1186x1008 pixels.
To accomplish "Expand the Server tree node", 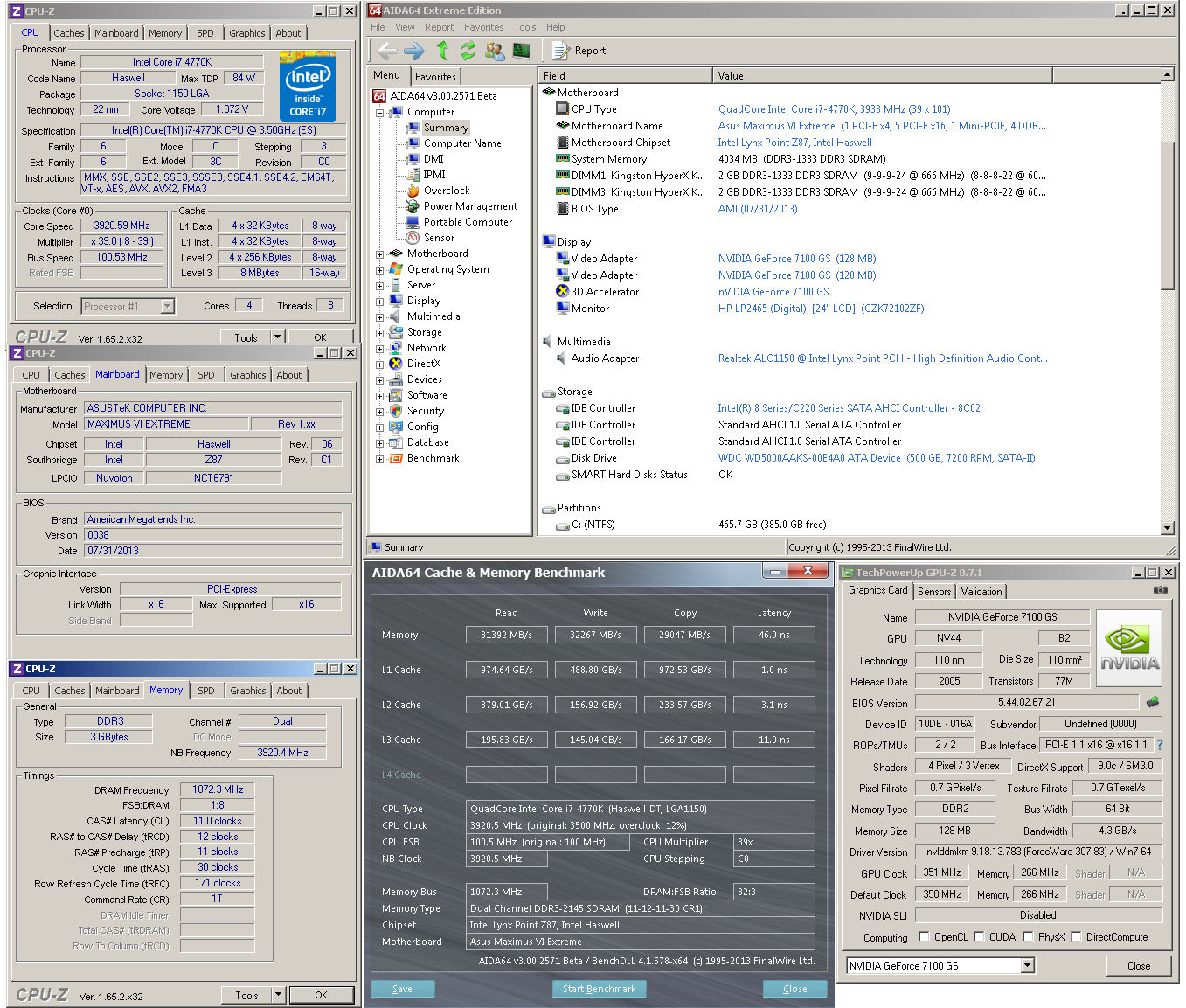I will coord(379,286).
